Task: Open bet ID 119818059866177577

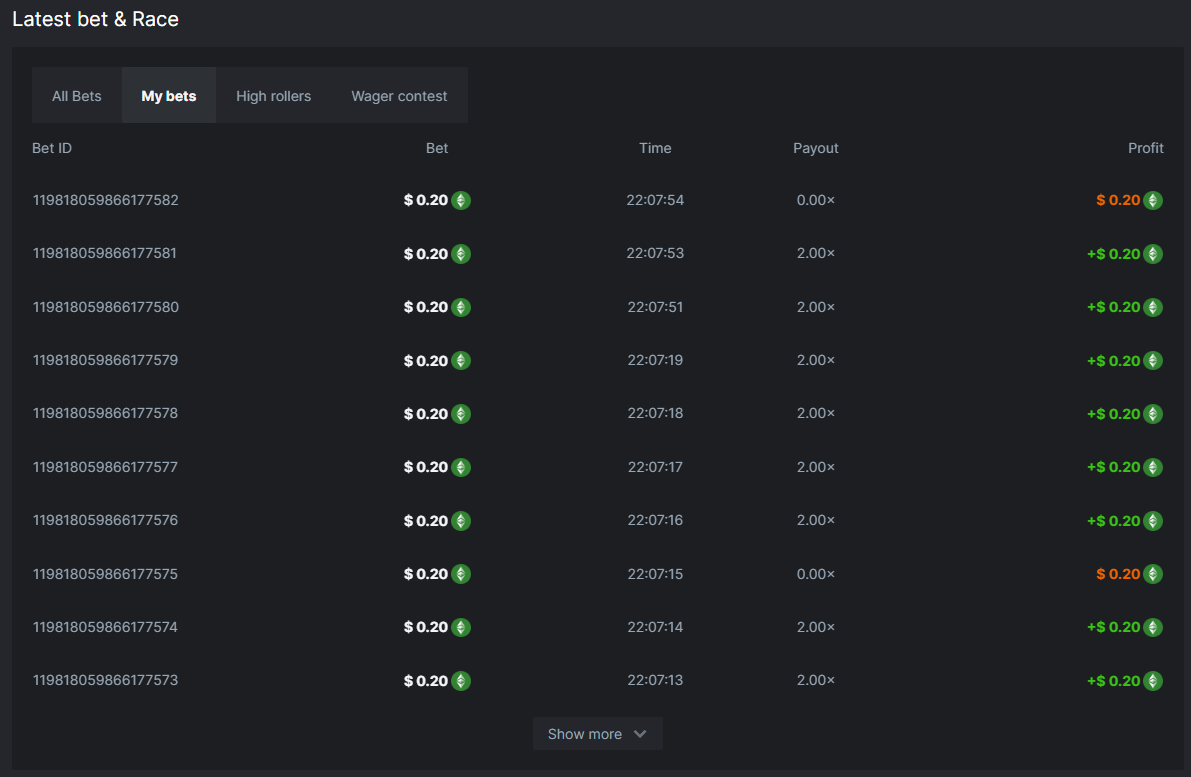Action: [105, 467]
